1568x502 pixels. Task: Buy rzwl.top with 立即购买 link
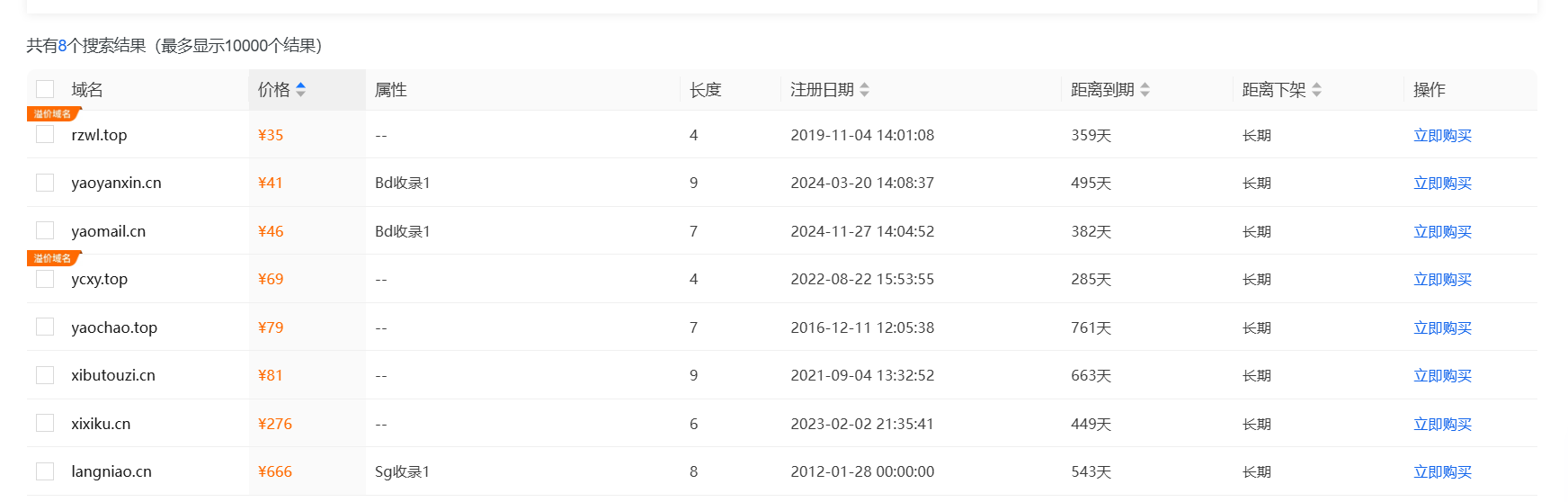1442,136
